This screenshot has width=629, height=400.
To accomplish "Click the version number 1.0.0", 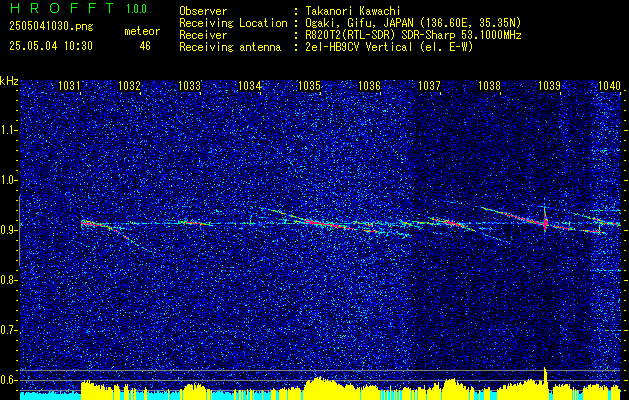I will 136,9.
